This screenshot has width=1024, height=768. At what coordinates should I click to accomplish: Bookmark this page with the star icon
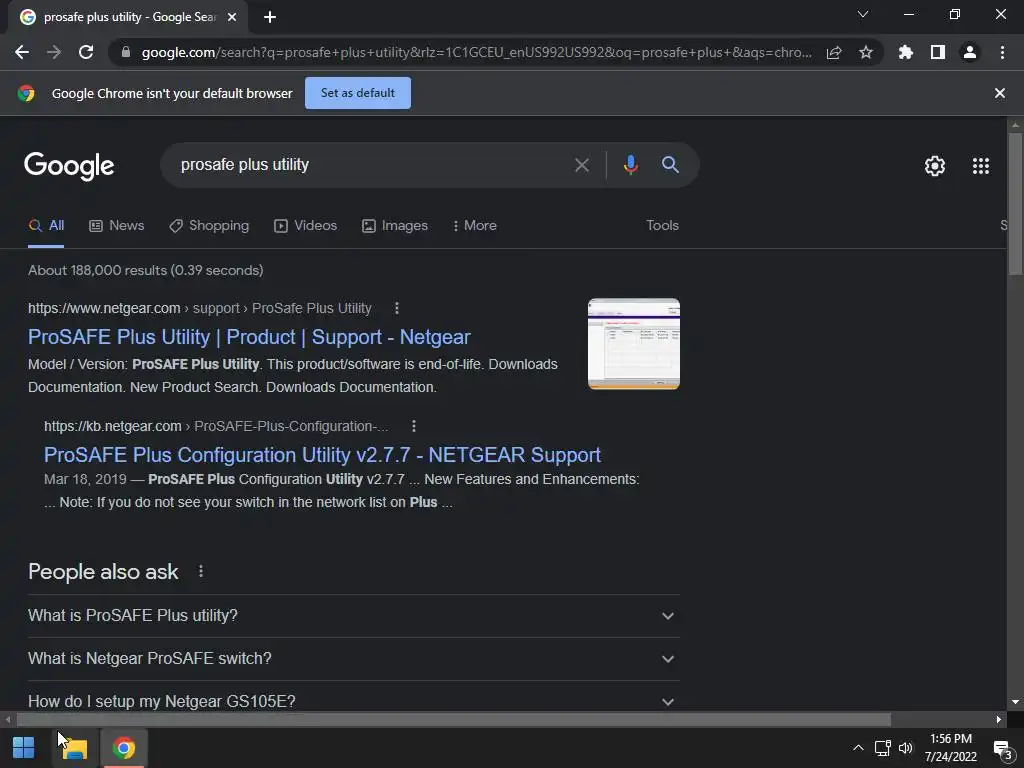coord(866,52)
